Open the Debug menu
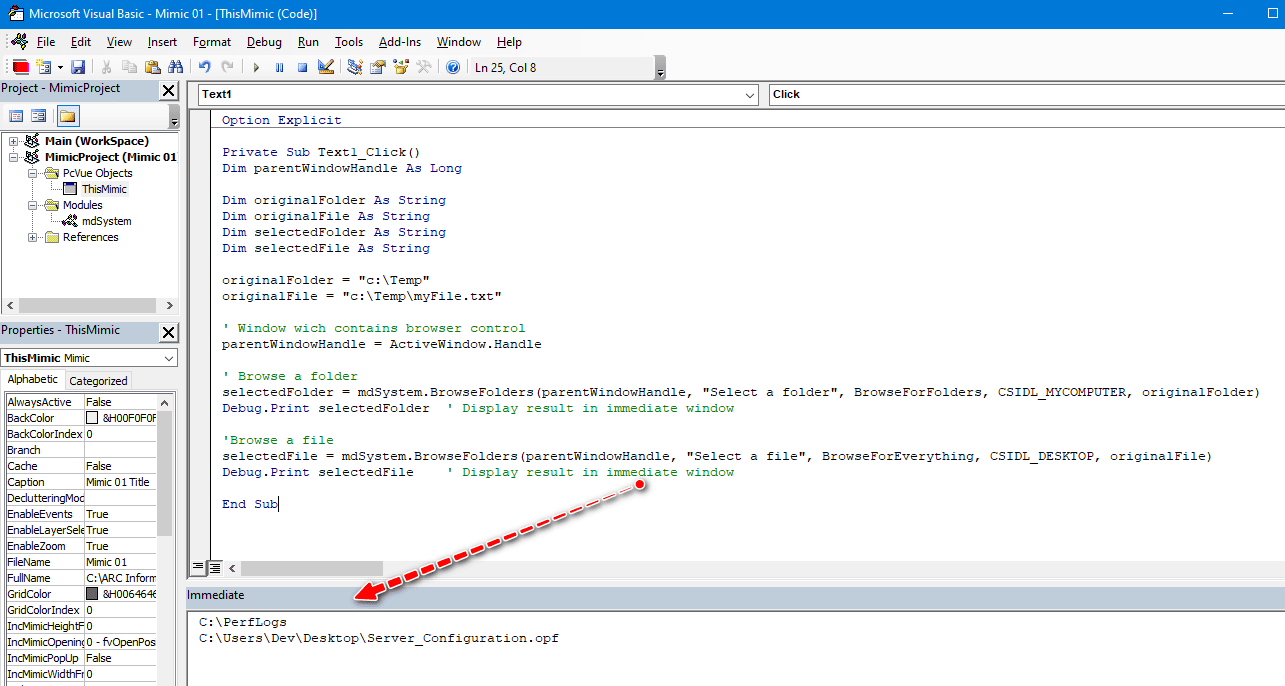This screenshot has height=686, width=1285. [x=264, y=42]
